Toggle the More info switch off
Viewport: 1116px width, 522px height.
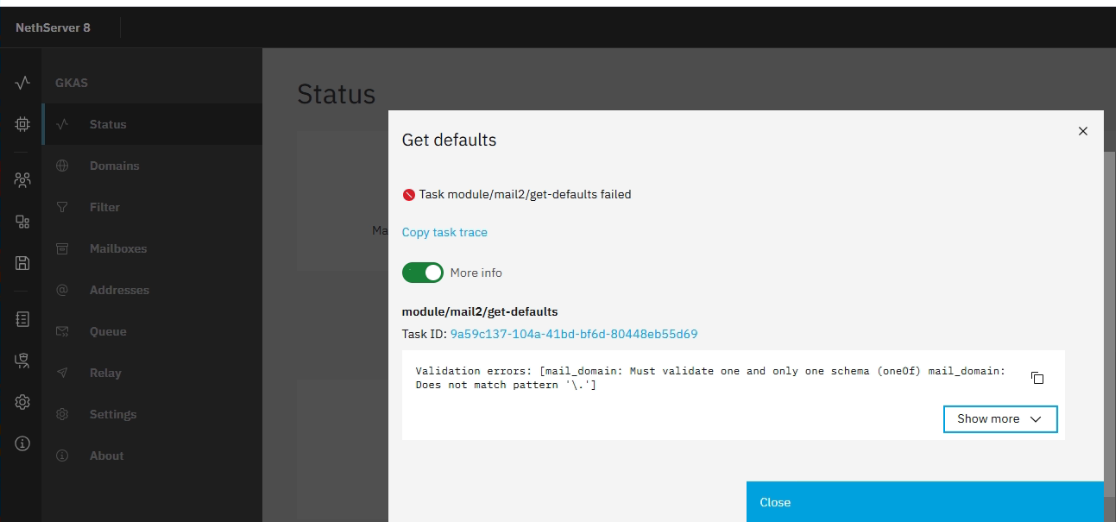[423, 273]
